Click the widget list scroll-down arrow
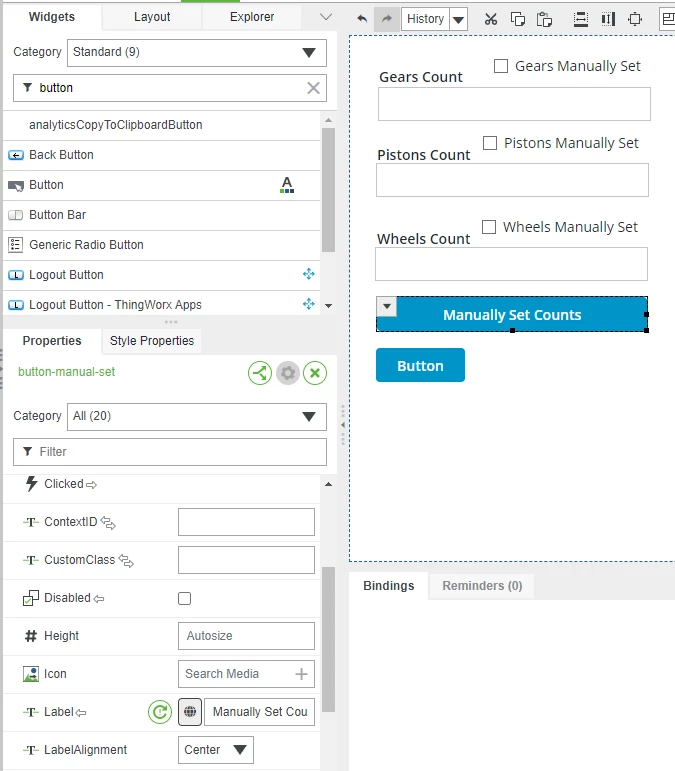This screenshot has width=675, height=771. [x=328, y=306]
